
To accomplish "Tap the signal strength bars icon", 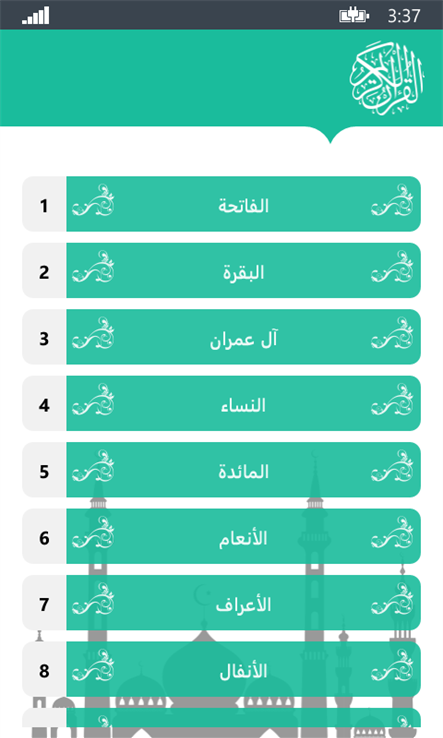I will pos(36,16).
